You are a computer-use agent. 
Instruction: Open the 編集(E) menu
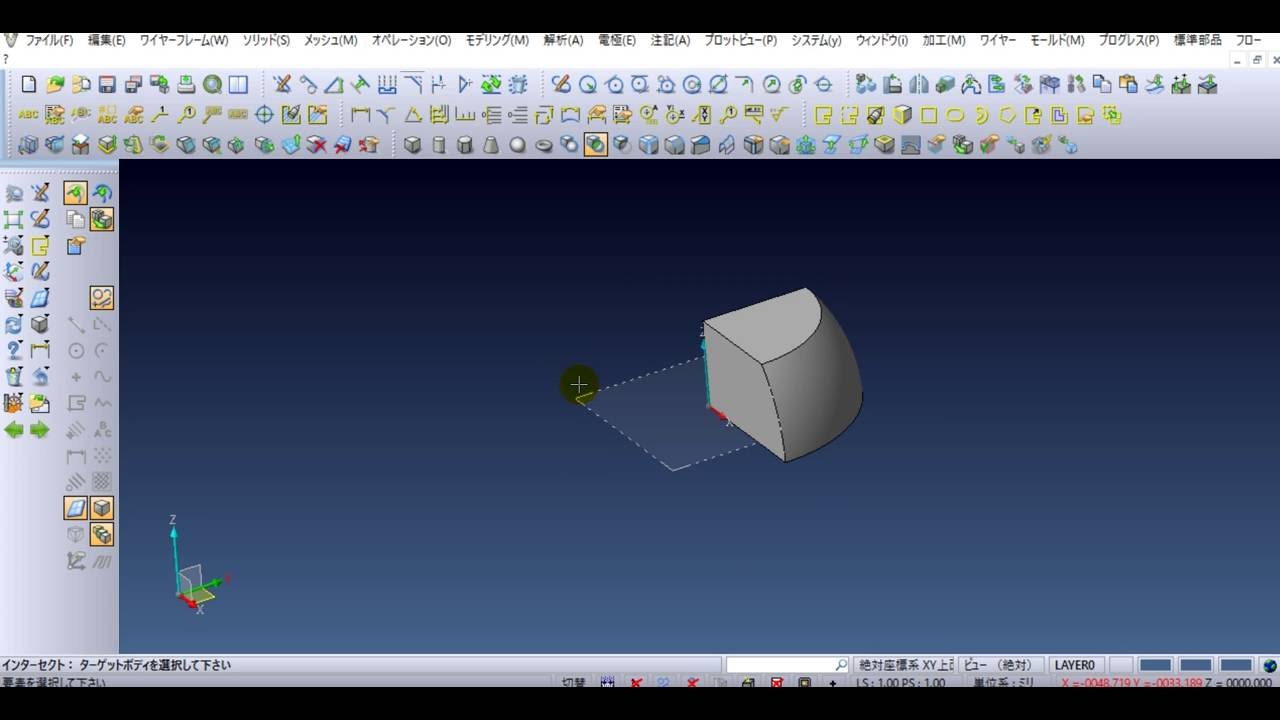pyautogui.click(x=107, y=40)
